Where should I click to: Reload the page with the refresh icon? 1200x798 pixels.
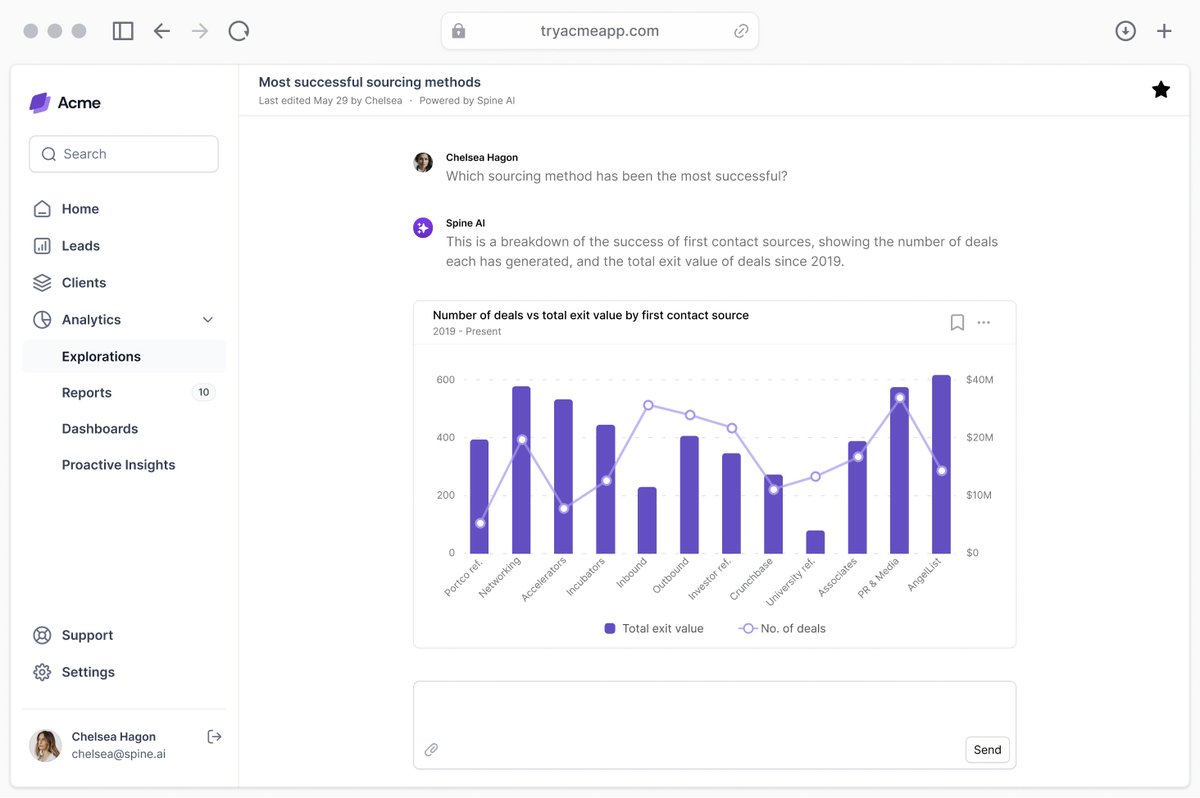coord(238,30)
